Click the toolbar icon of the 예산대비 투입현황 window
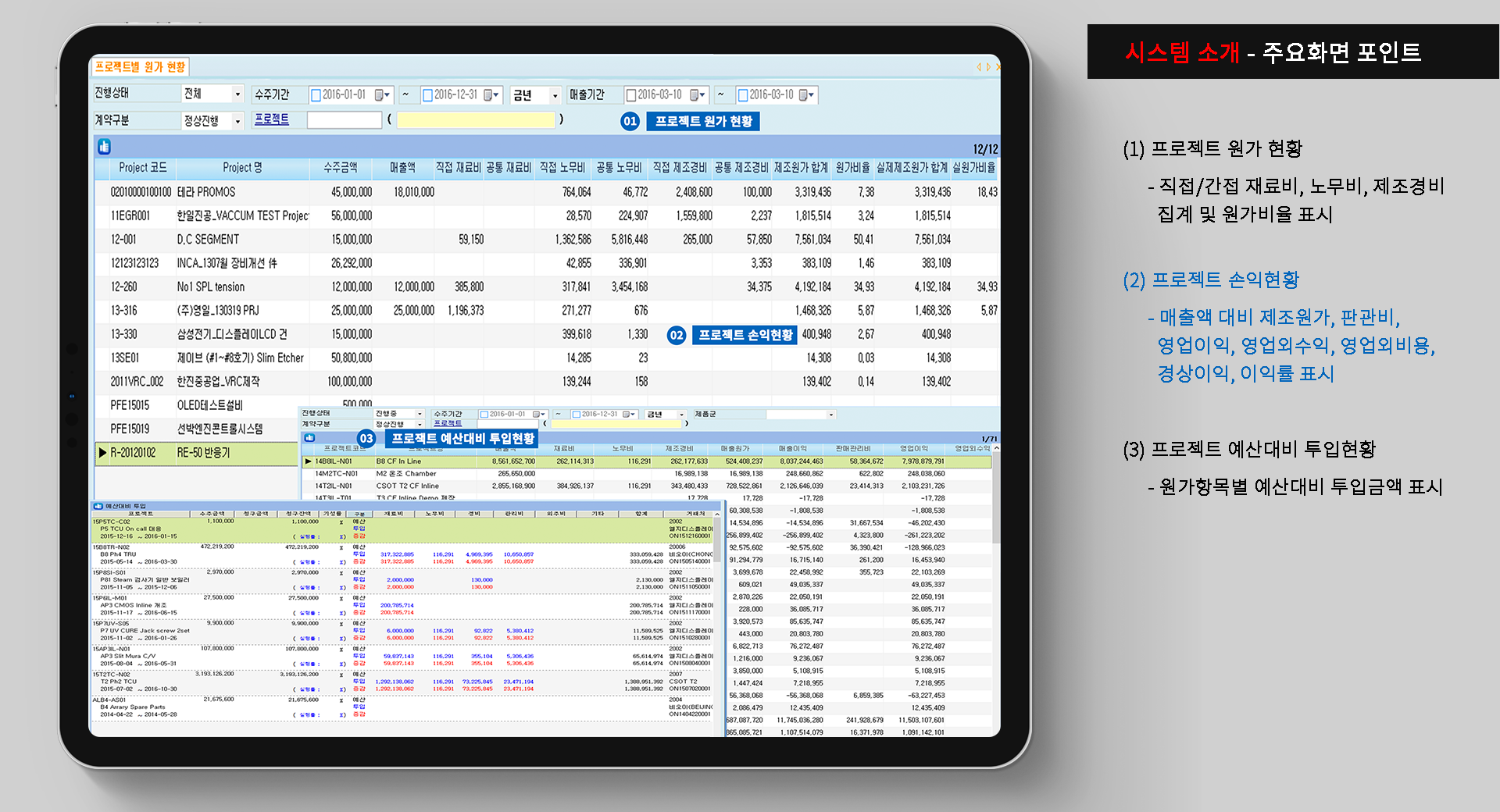 coord(309,438)
